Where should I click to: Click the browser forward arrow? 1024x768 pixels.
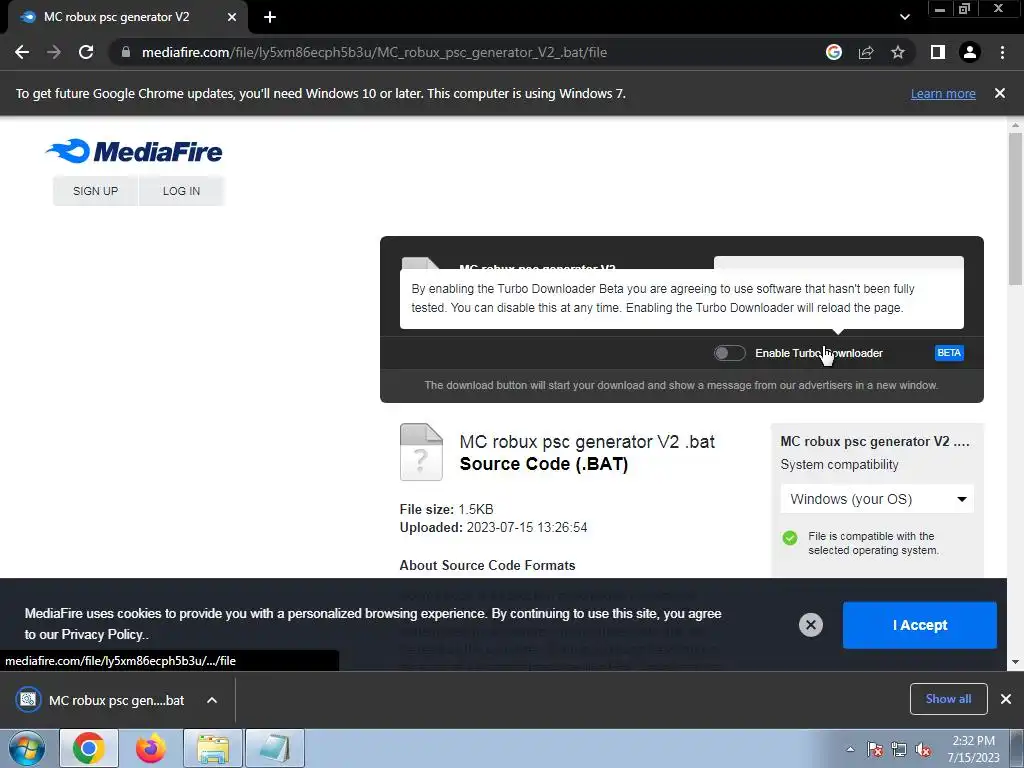54,52
